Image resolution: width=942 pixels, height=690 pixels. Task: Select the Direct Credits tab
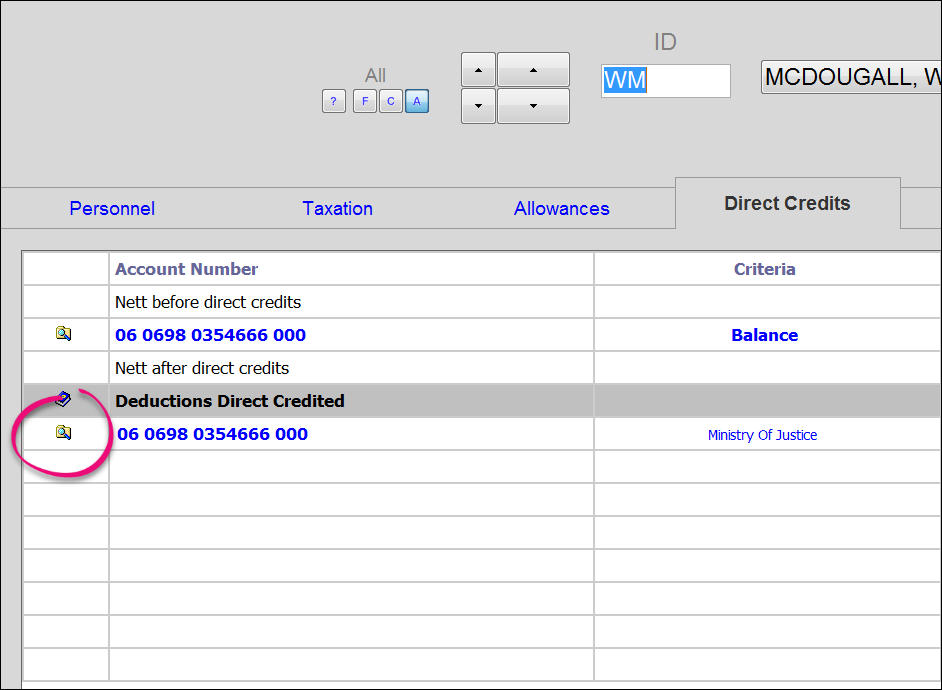click(x=787, y=203)
